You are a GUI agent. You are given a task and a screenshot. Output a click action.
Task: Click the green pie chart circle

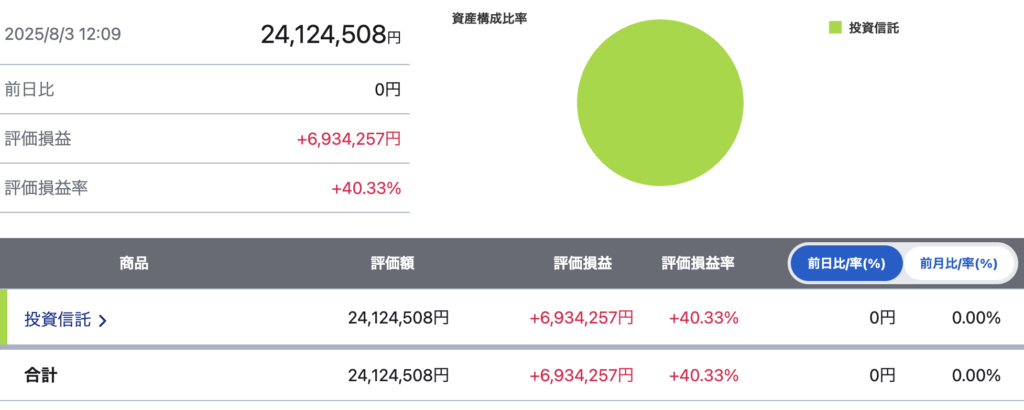pos(660,102)
